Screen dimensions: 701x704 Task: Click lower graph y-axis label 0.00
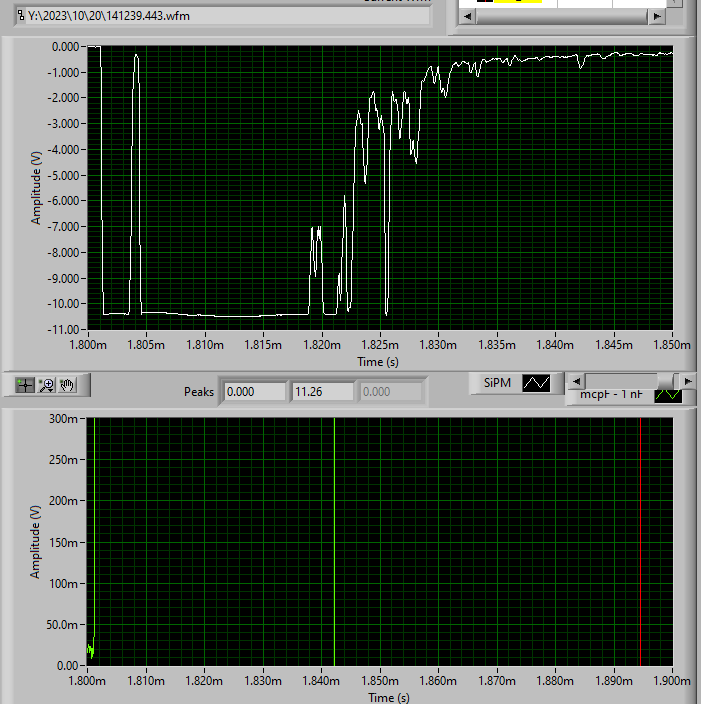pyautogui.click(x=68, y=665)
